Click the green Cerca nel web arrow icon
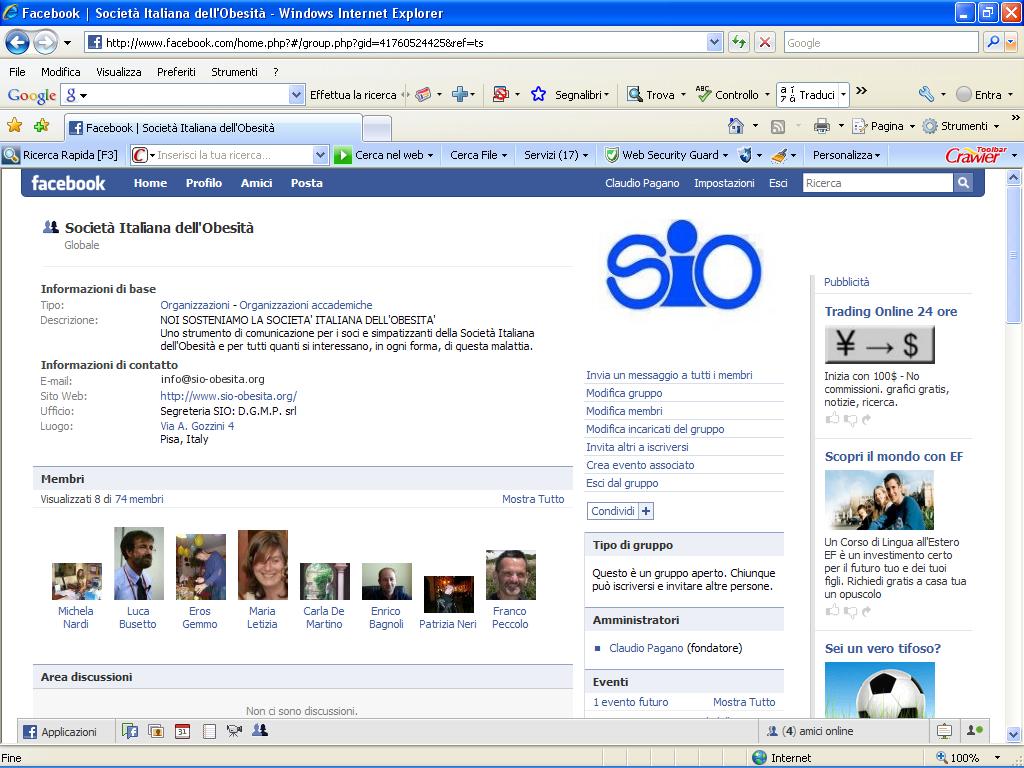Image resolution: width=1024 pixels, height=768 pixels. tap(343, 155)
